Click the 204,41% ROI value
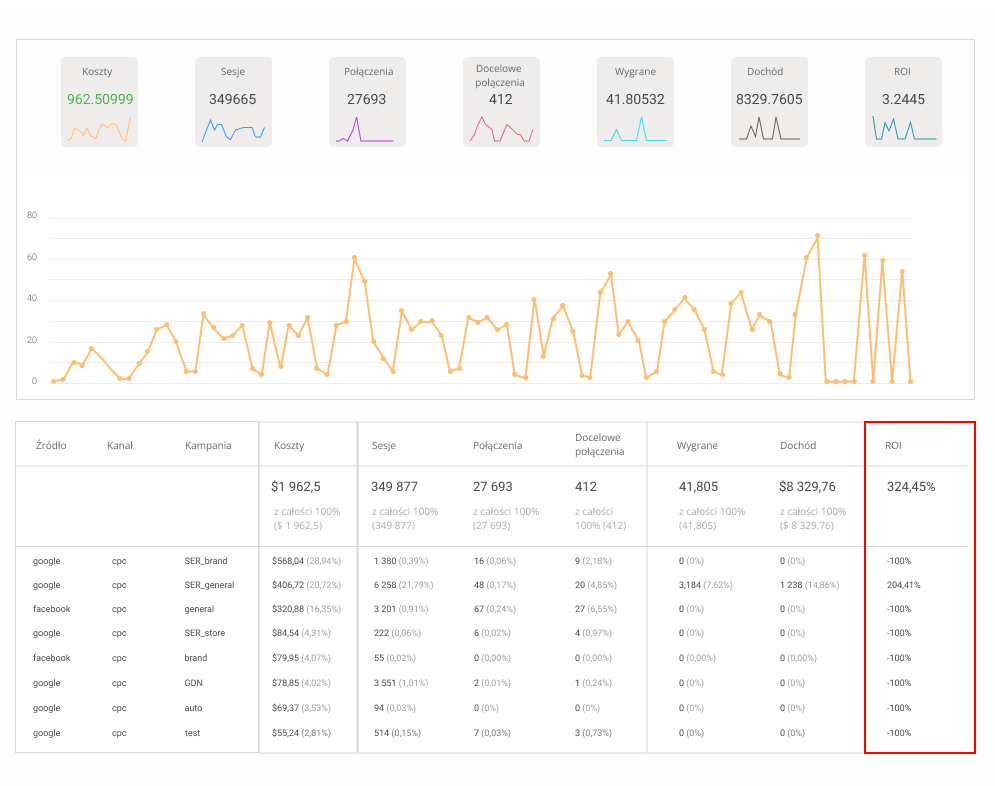The image size is (995, 786). [903, 585]
